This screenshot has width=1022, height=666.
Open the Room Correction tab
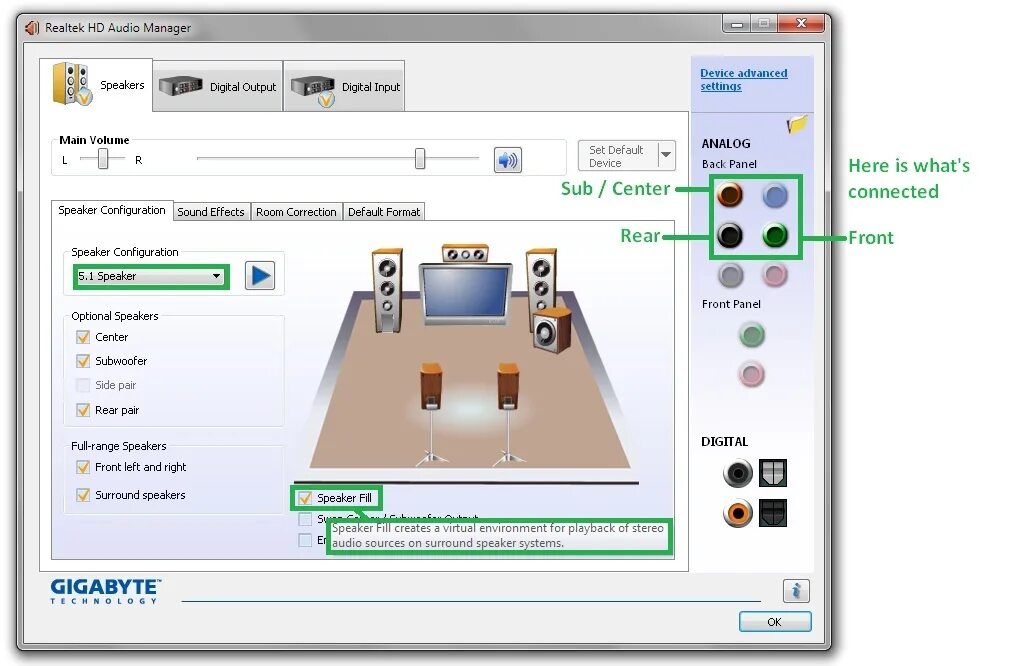pos(296,212)
